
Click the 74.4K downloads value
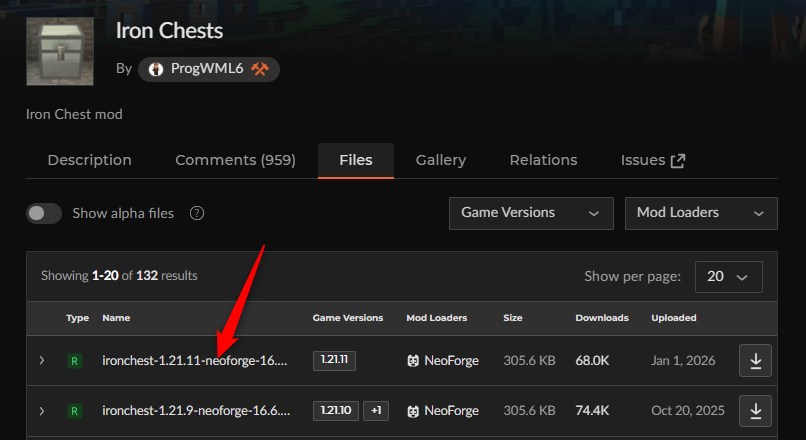592,411
